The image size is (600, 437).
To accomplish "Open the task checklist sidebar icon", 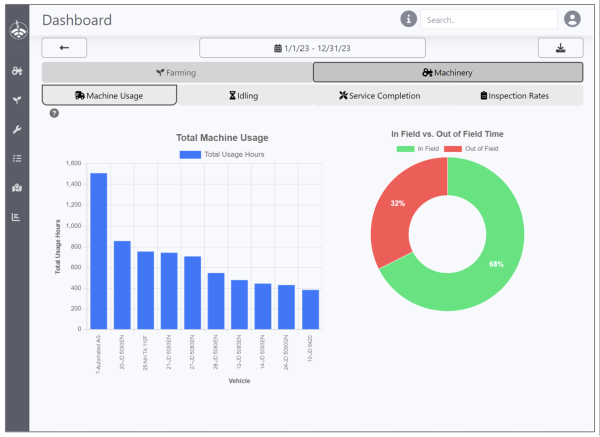I will 16,158.
